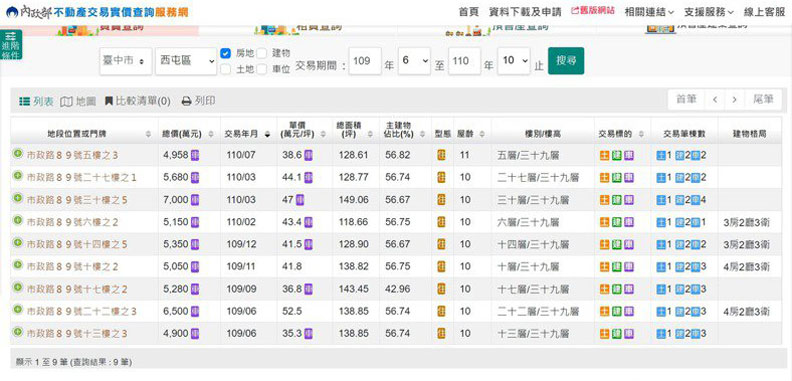Expand row 市政路89號十七樓之2 green plus icon

[18, 288]
